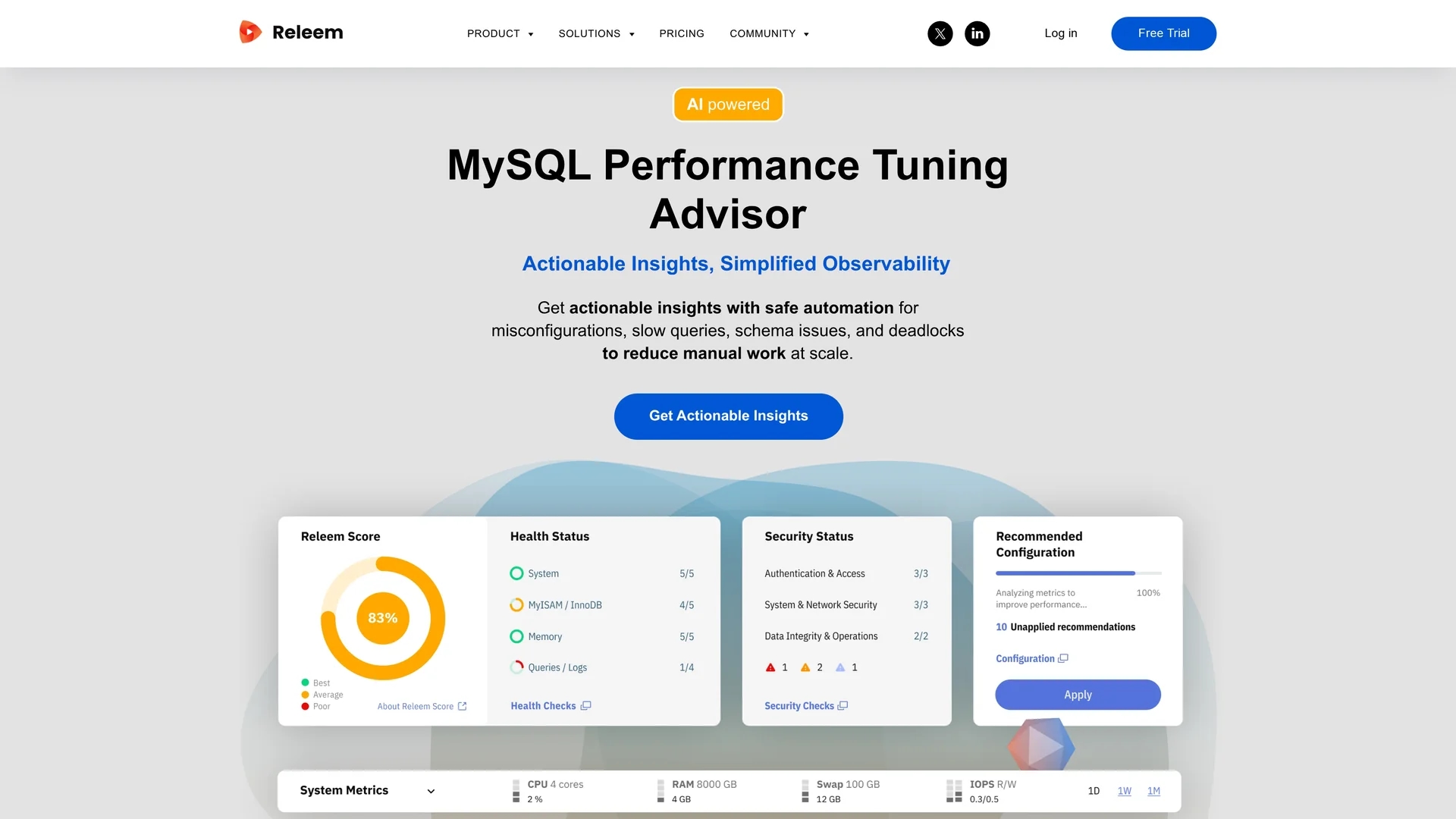Click the Releem brand name text
1456x819 pixels.
[307, 32]
